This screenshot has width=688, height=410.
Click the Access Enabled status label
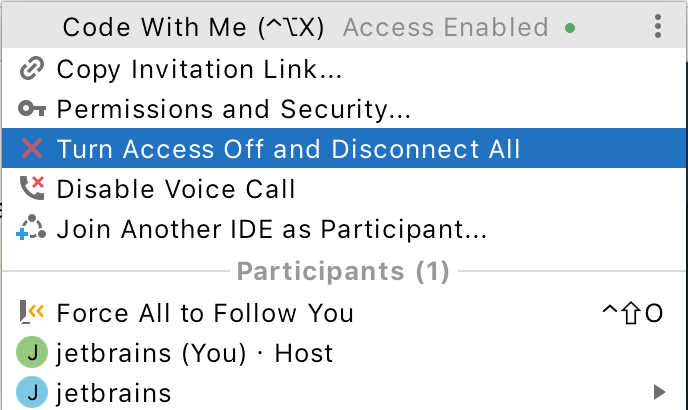(445, 27)
